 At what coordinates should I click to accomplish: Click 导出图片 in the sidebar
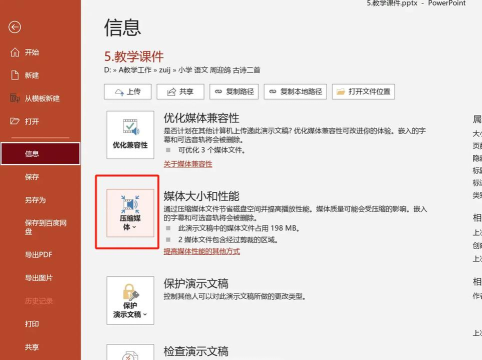click(40, 278)
